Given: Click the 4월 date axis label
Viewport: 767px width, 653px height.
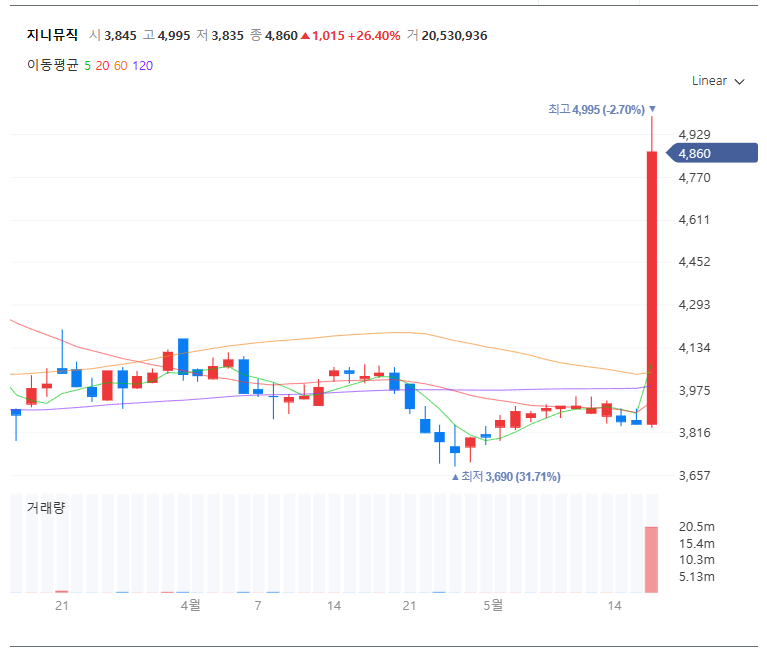Looking at the screenshot, I should (190, 606).
